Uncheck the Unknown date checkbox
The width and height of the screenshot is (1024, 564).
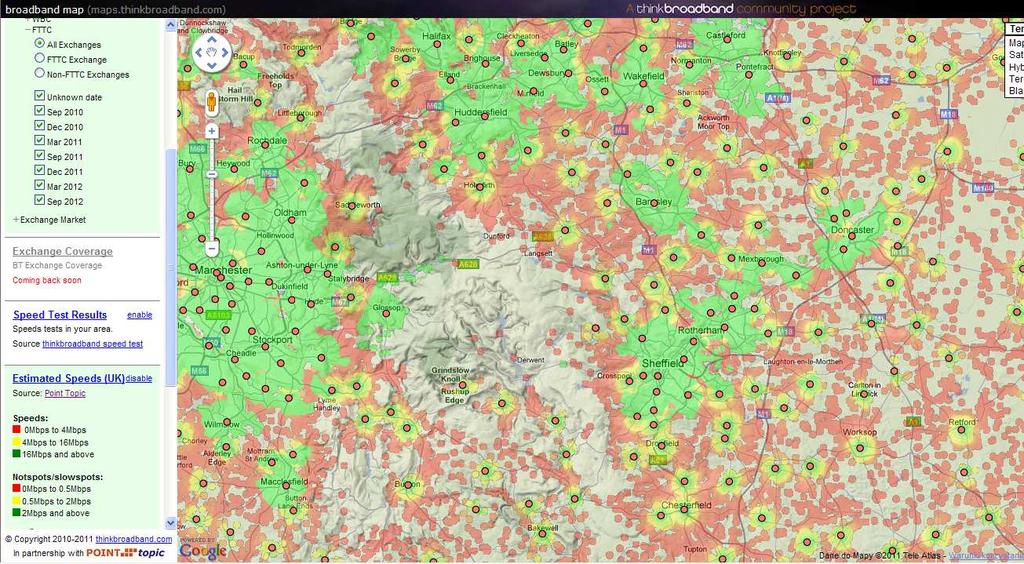(x=40, y=96)
